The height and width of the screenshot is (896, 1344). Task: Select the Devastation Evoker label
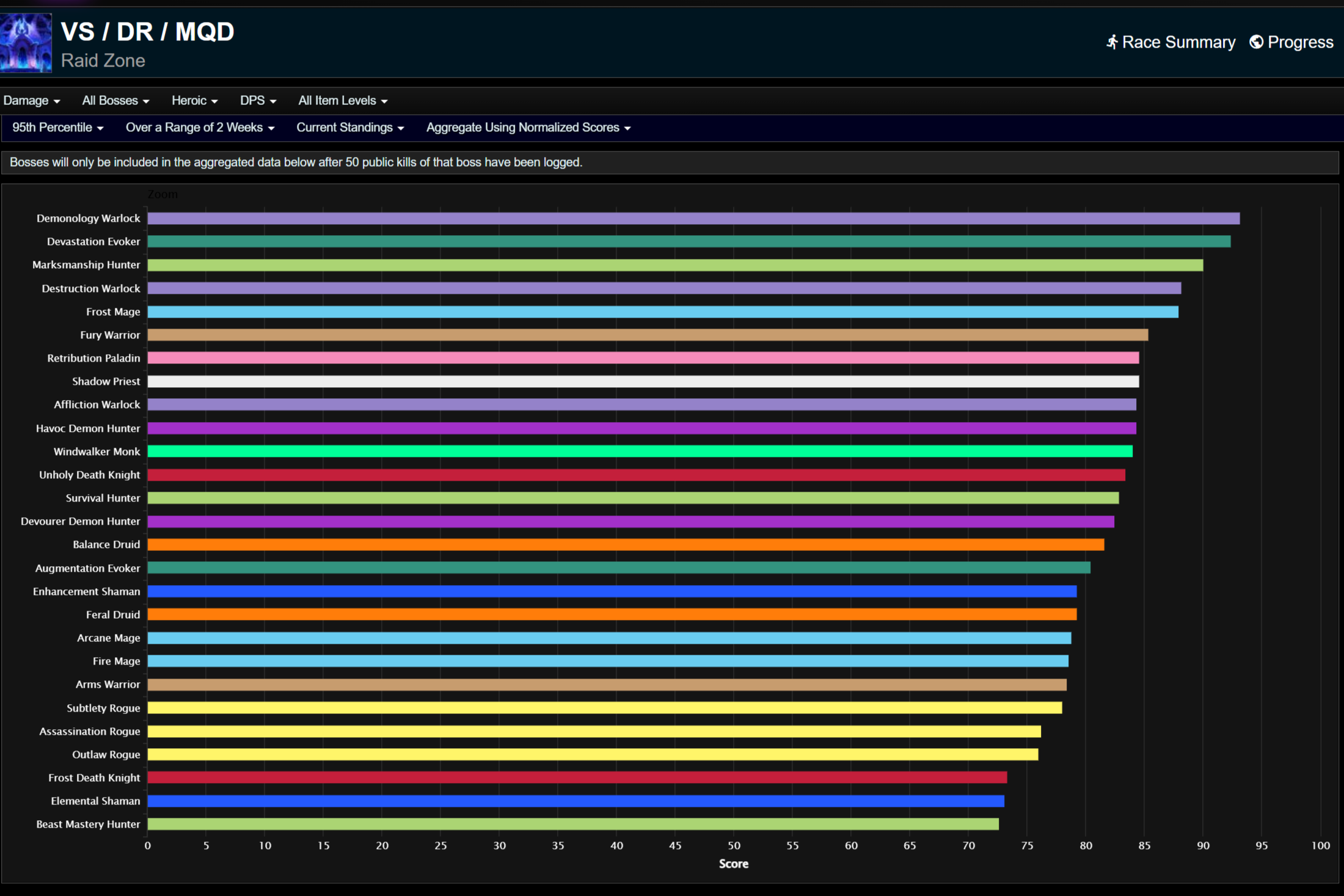point(93,242)
